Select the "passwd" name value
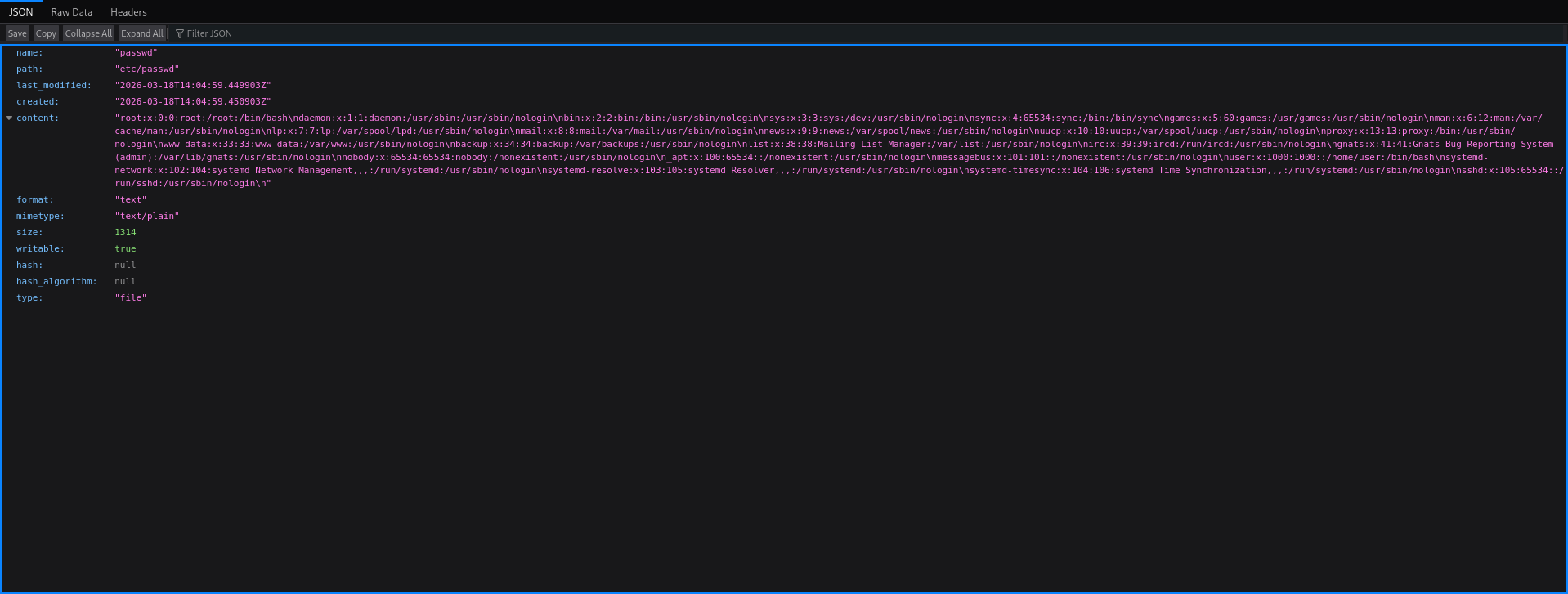 [136, 52]
